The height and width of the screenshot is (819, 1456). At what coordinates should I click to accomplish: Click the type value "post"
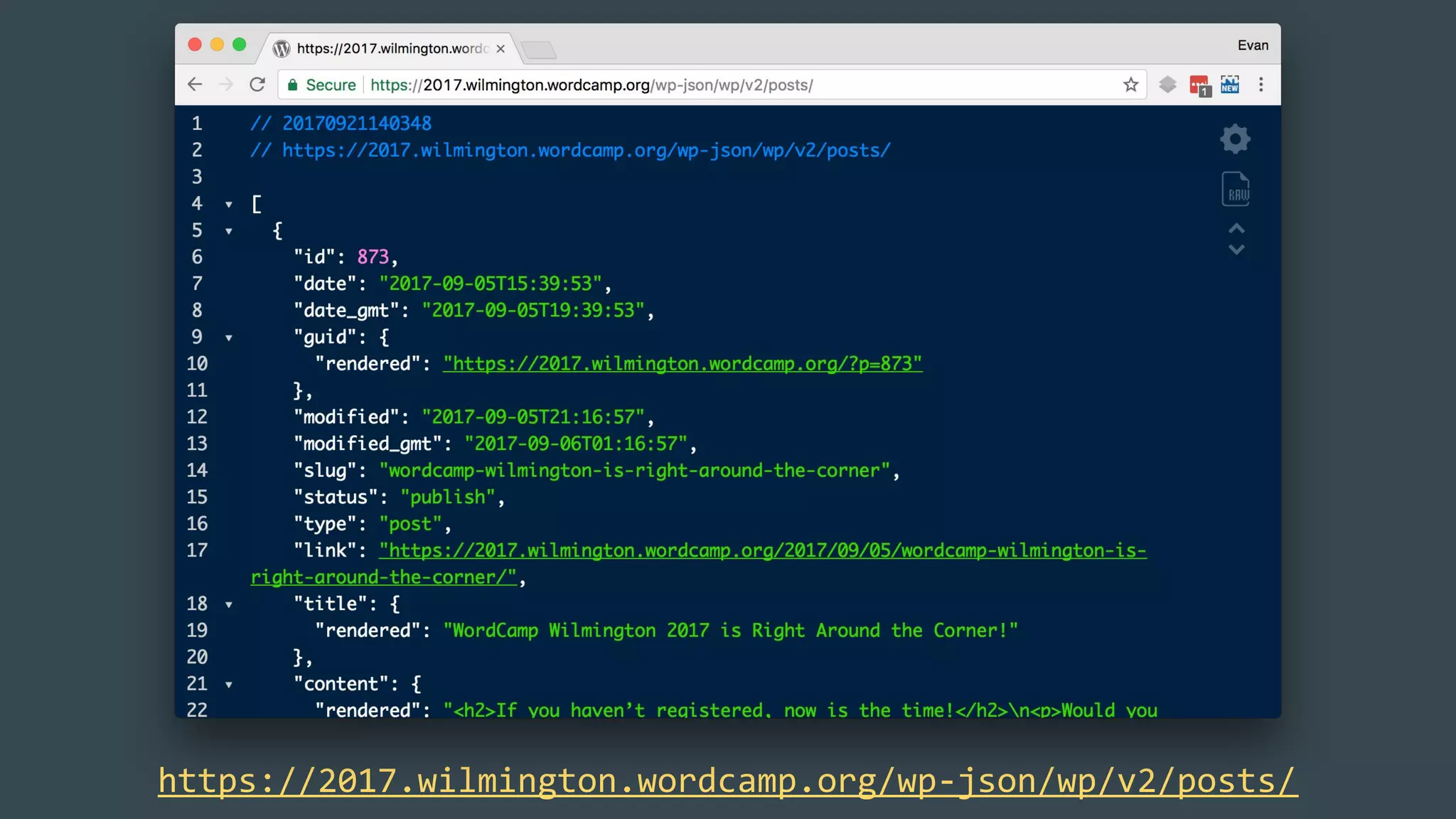click(411, 524)
